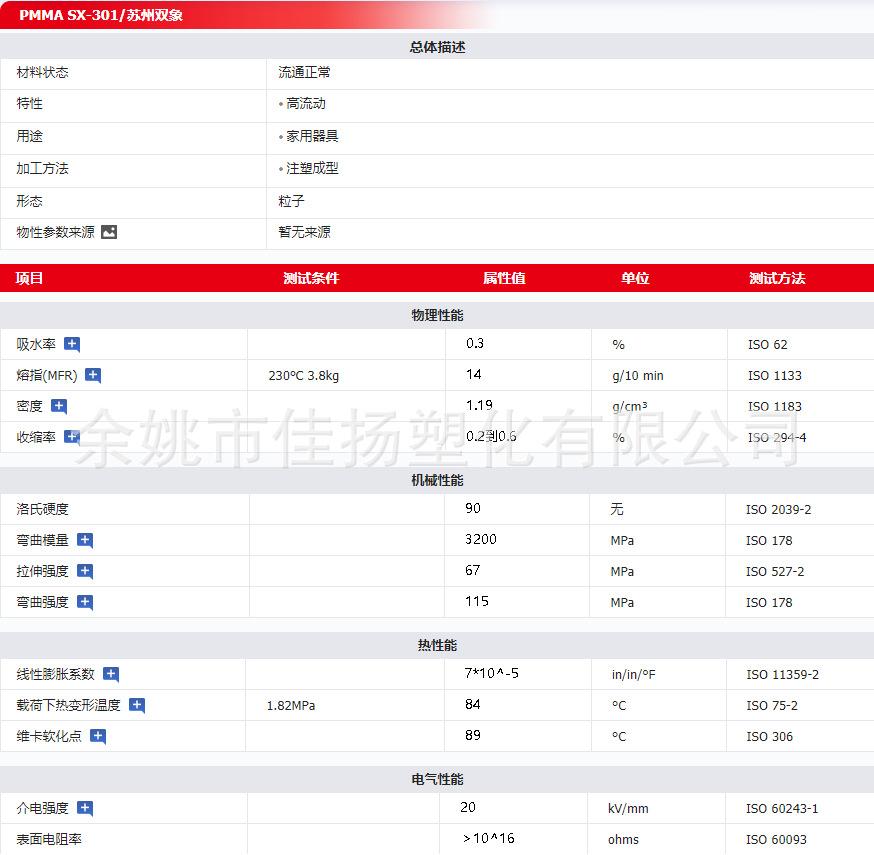The height and width of the screenshot is (855, 874).
Task: Click the ohms unit cell
Action: coord(623,839)
